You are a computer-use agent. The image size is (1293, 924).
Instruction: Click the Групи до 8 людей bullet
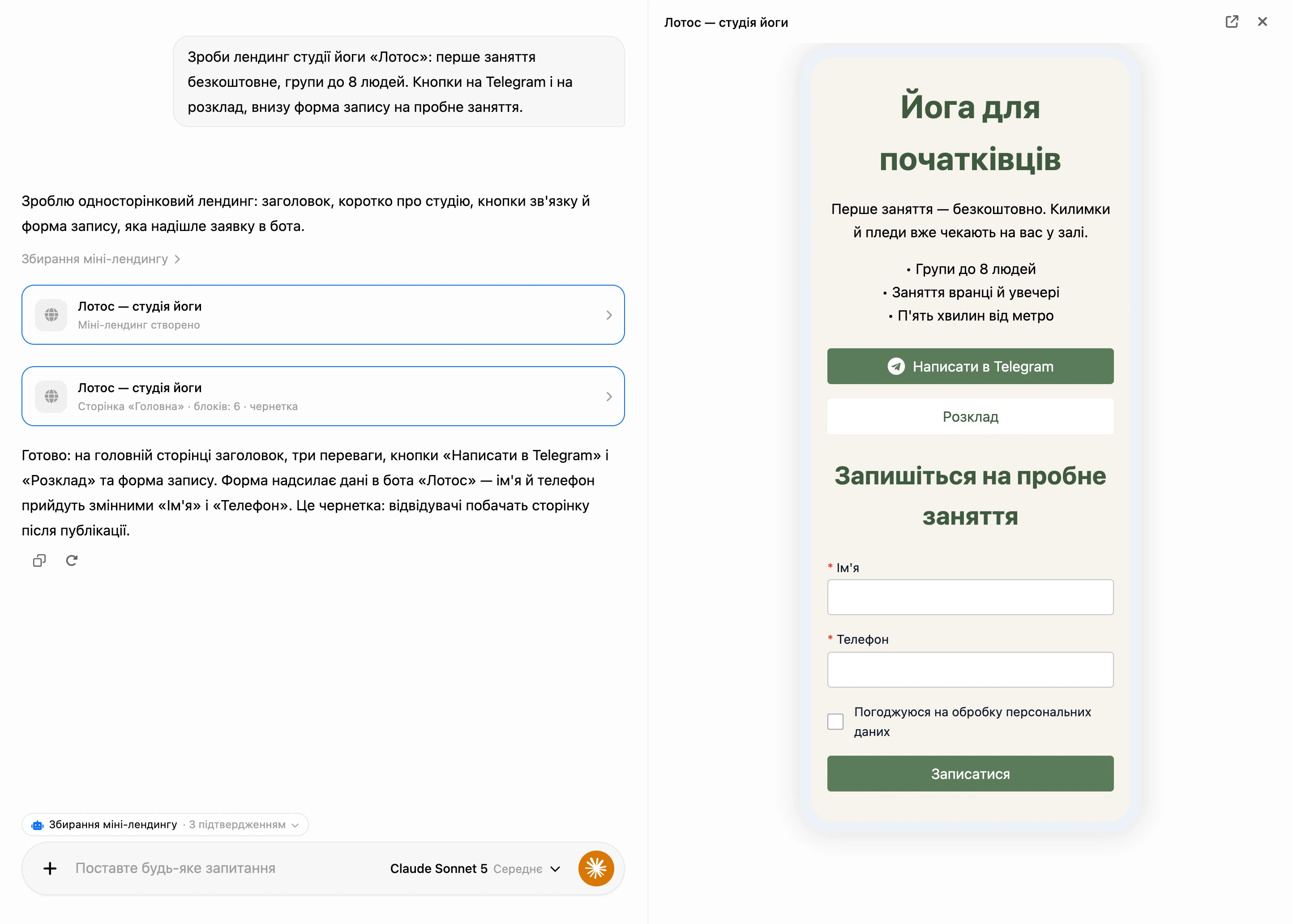coord(971,269)
